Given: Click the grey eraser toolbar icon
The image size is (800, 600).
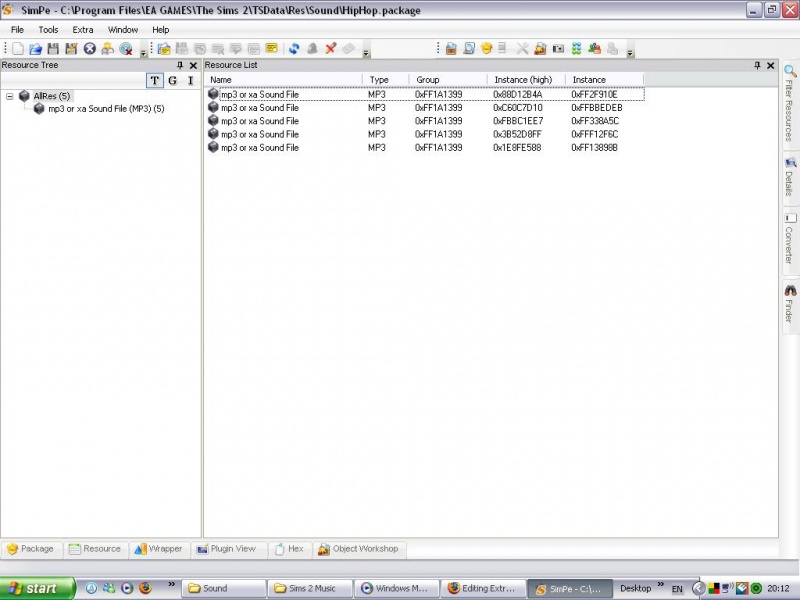Looking at the screenshot, I should click(x=348, y=48).
